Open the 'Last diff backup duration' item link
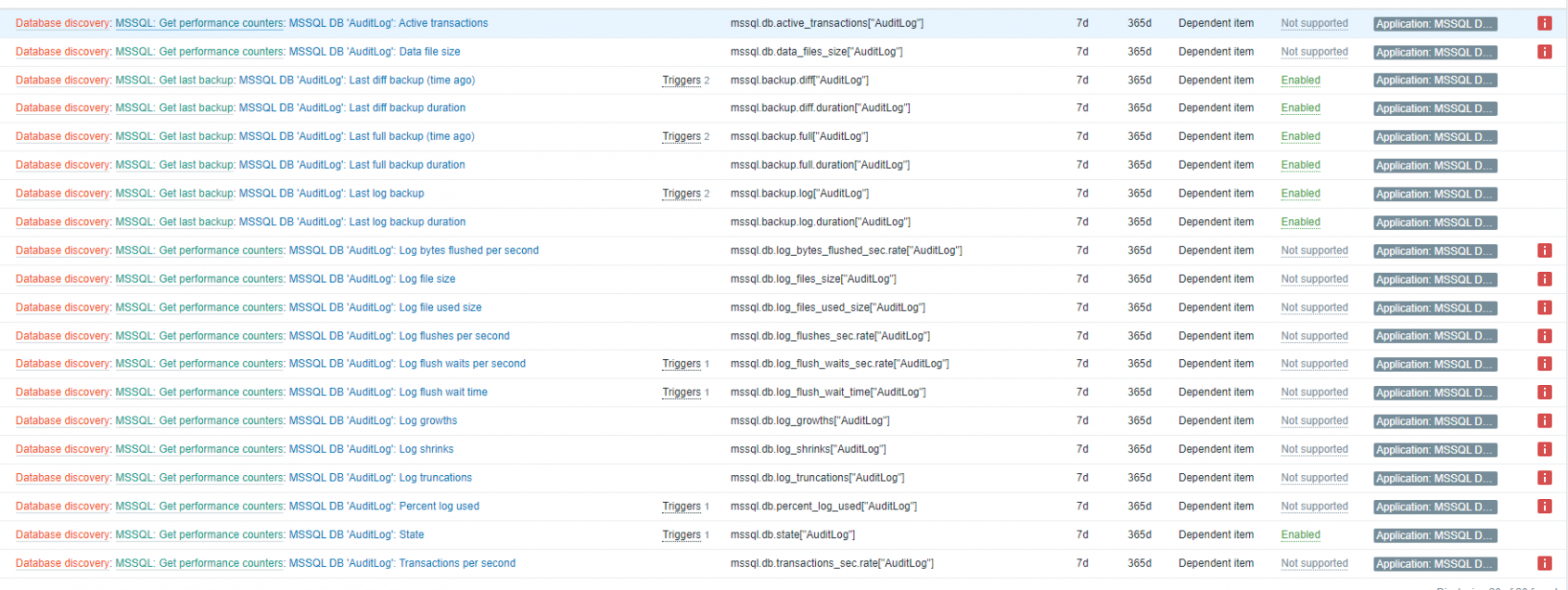 352,108
